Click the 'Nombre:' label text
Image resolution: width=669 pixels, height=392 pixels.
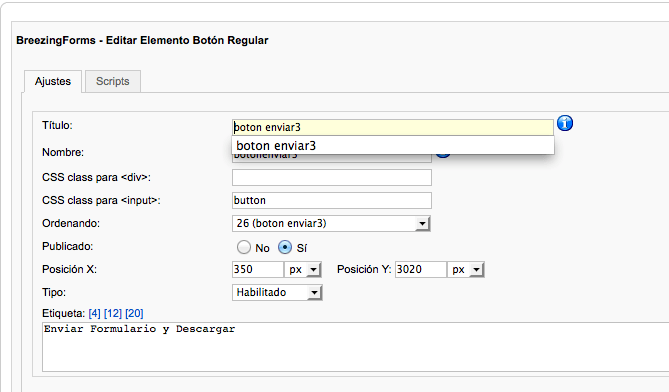(63, 152)
